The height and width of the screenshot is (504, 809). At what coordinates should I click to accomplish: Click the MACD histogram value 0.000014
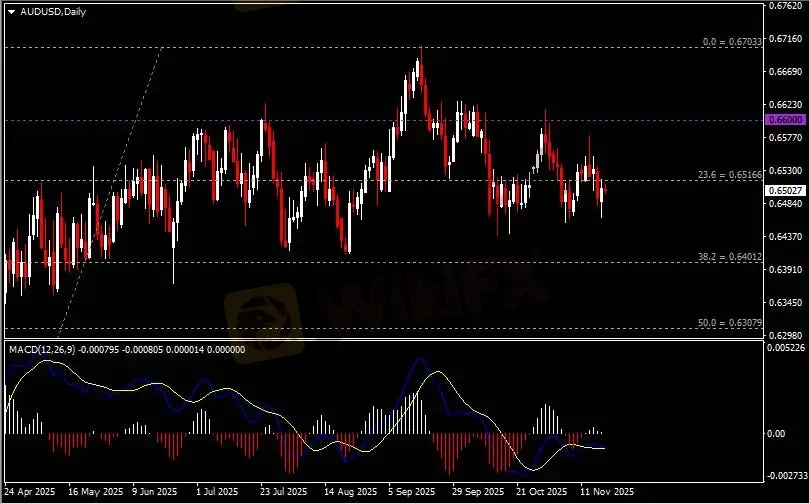185,349
